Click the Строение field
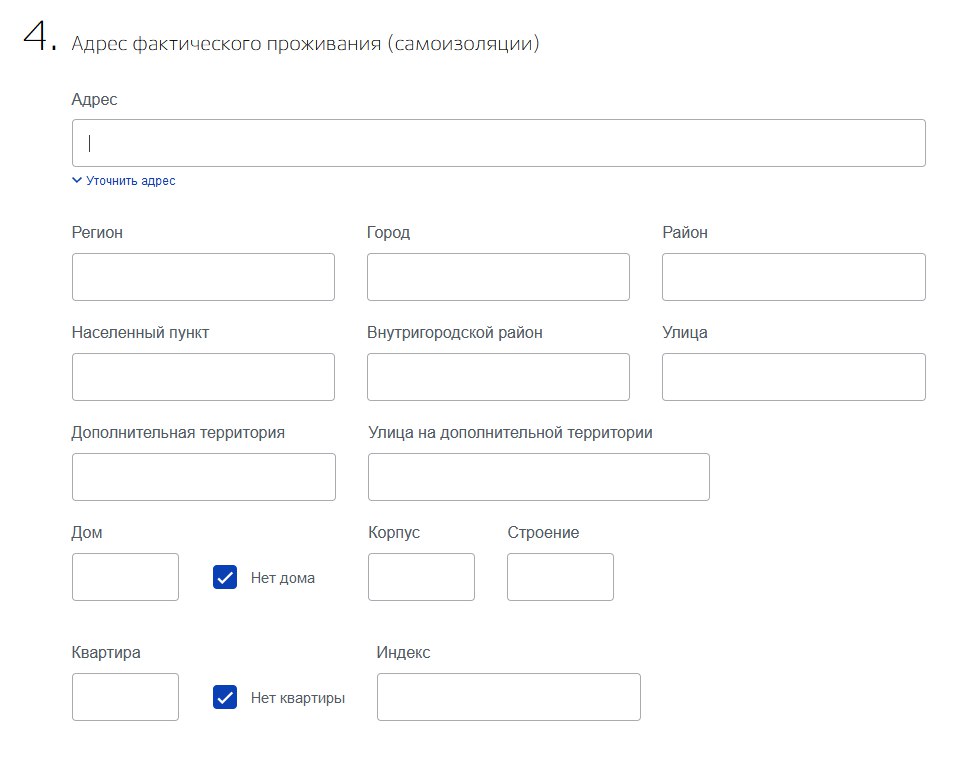The width and height of the screenshot is (978, 774). point(561,577)
